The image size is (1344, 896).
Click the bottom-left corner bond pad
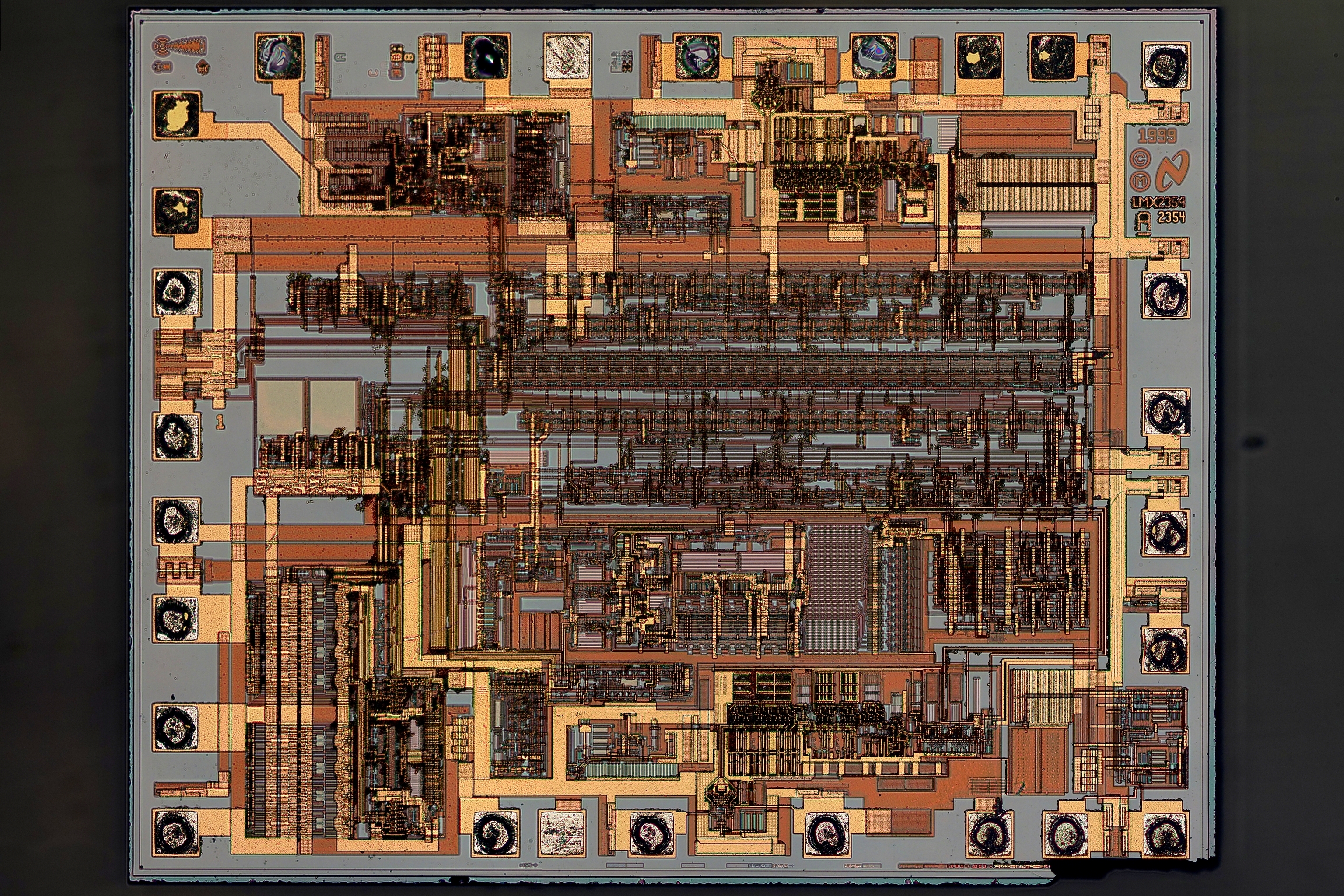tap(175, 833)
